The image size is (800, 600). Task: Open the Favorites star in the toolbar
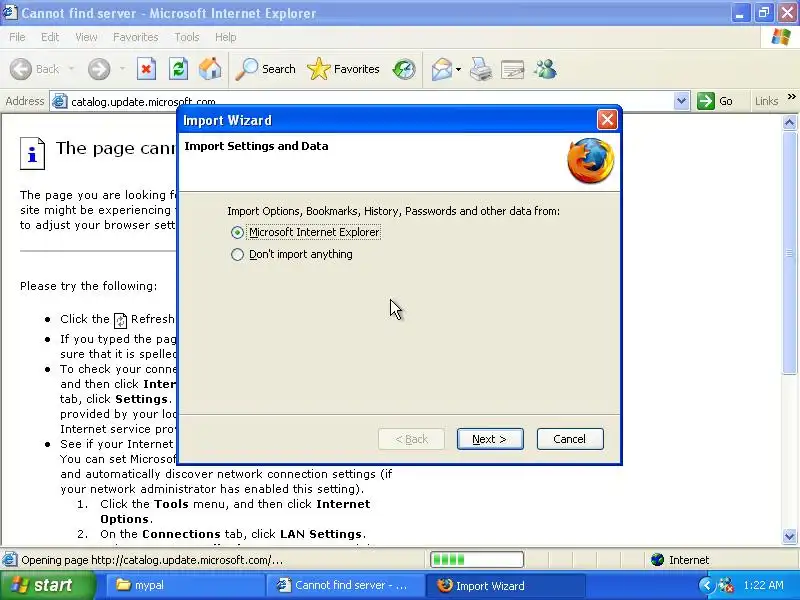pos(343,69)
